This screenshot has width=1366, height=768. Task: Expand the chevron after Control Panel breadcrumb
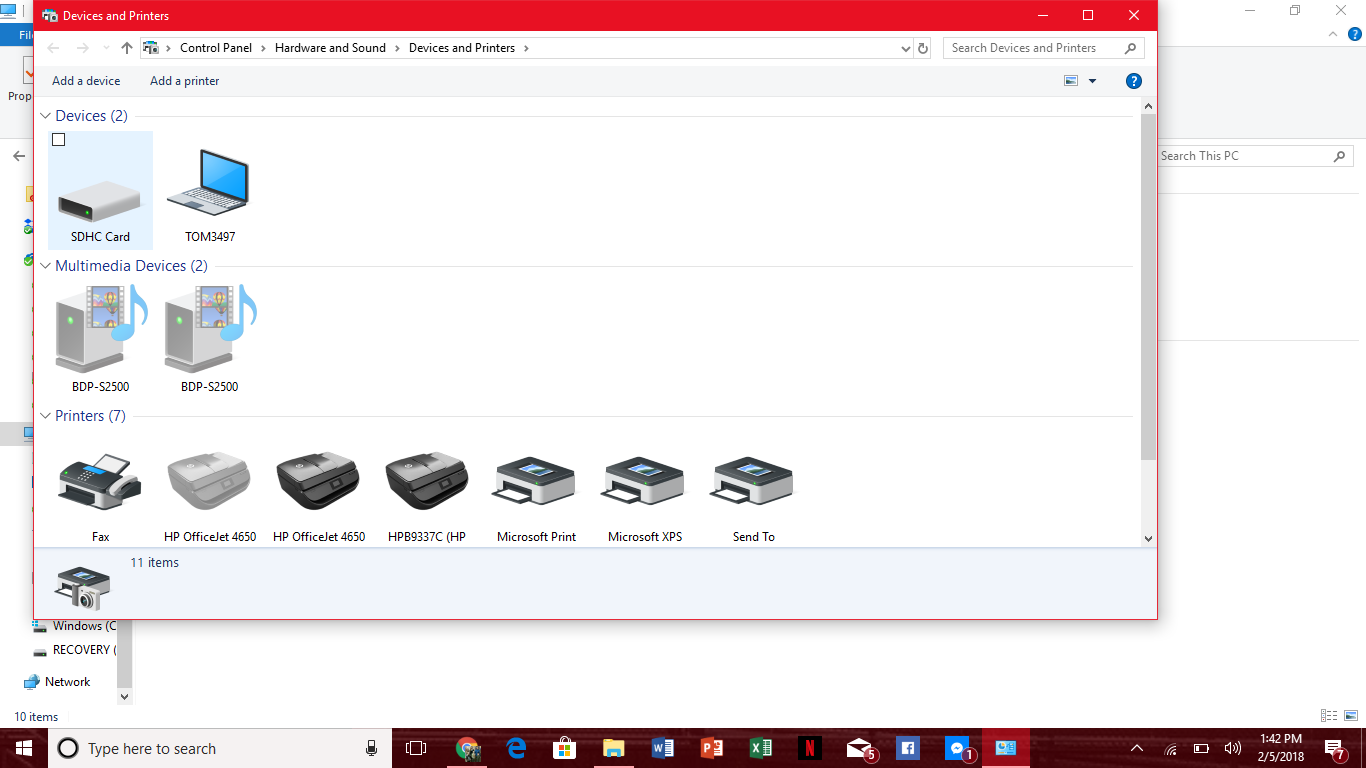(x=263, y=48)
